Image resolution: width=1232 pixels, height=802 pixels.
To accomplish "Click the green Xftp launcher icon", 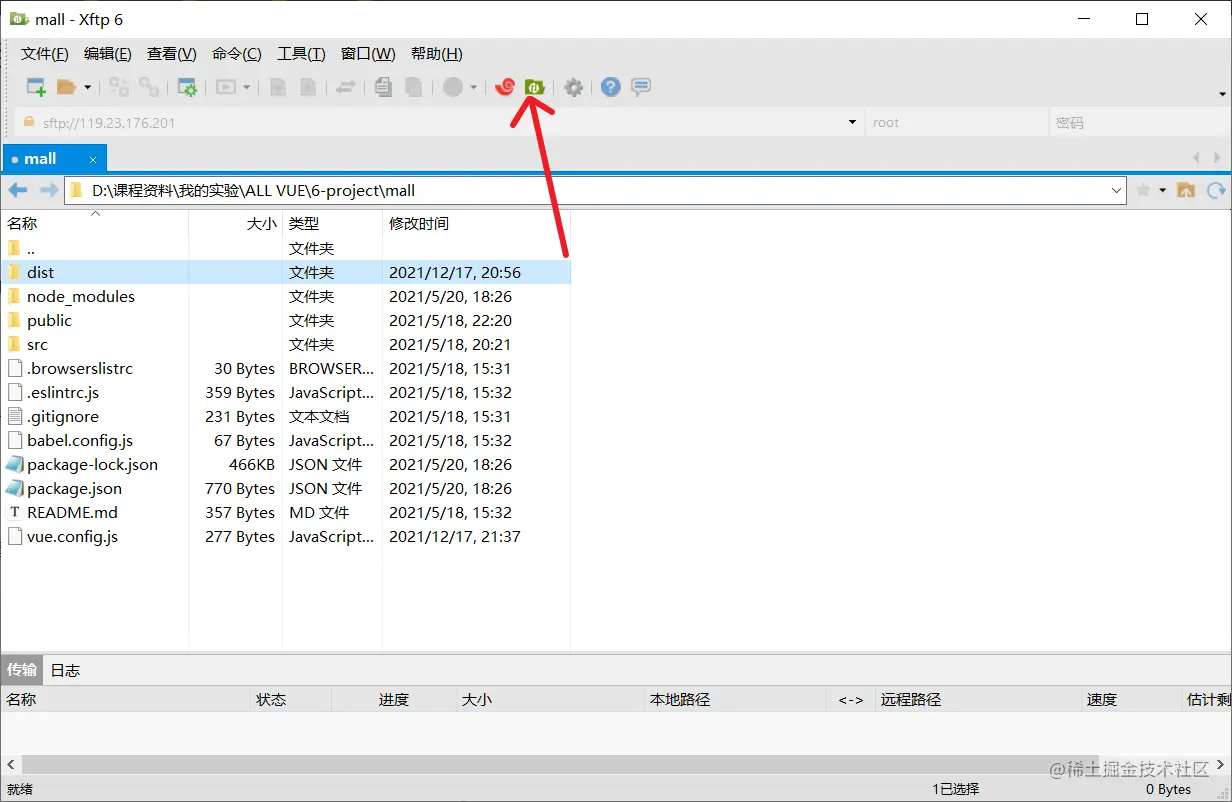I will pos(535,87).
